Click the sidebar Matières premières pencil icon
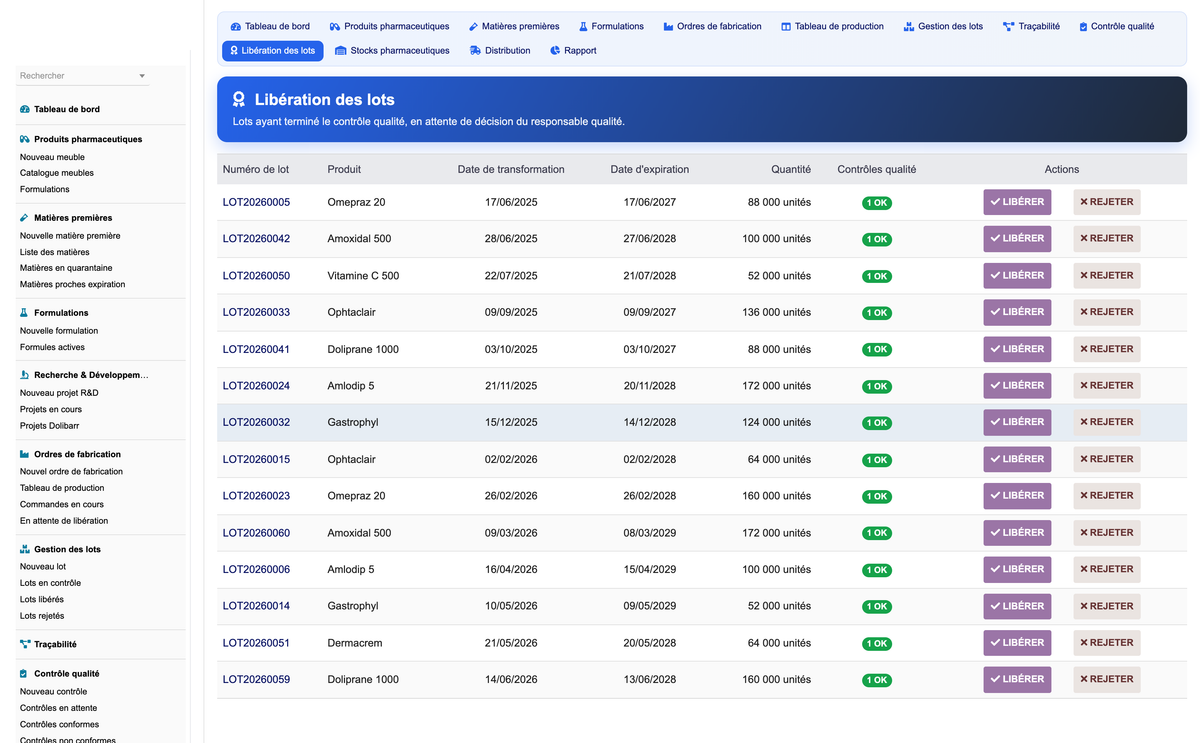Viewport: 1200px width, 743px height. [25, 217]
